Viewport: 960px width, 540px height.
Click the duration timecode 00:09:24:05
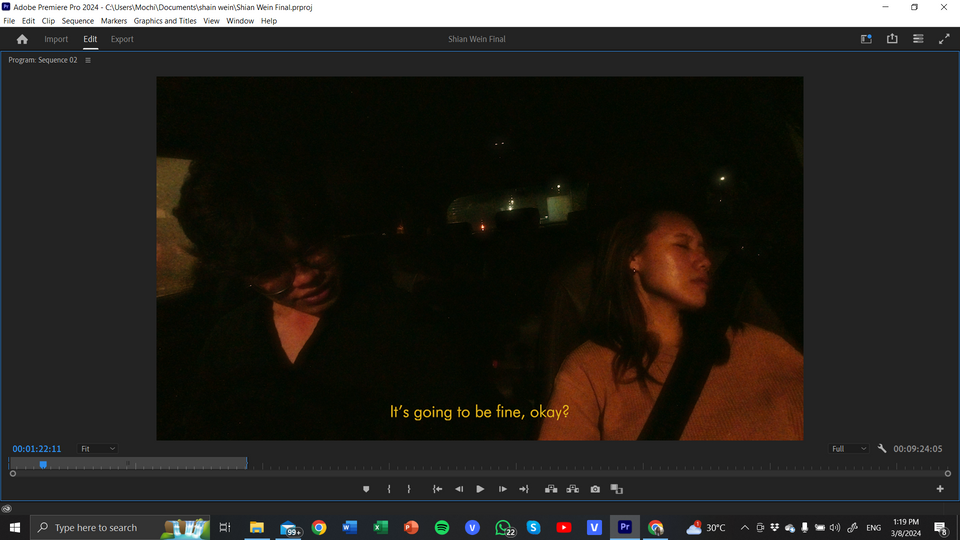point(917,449)
